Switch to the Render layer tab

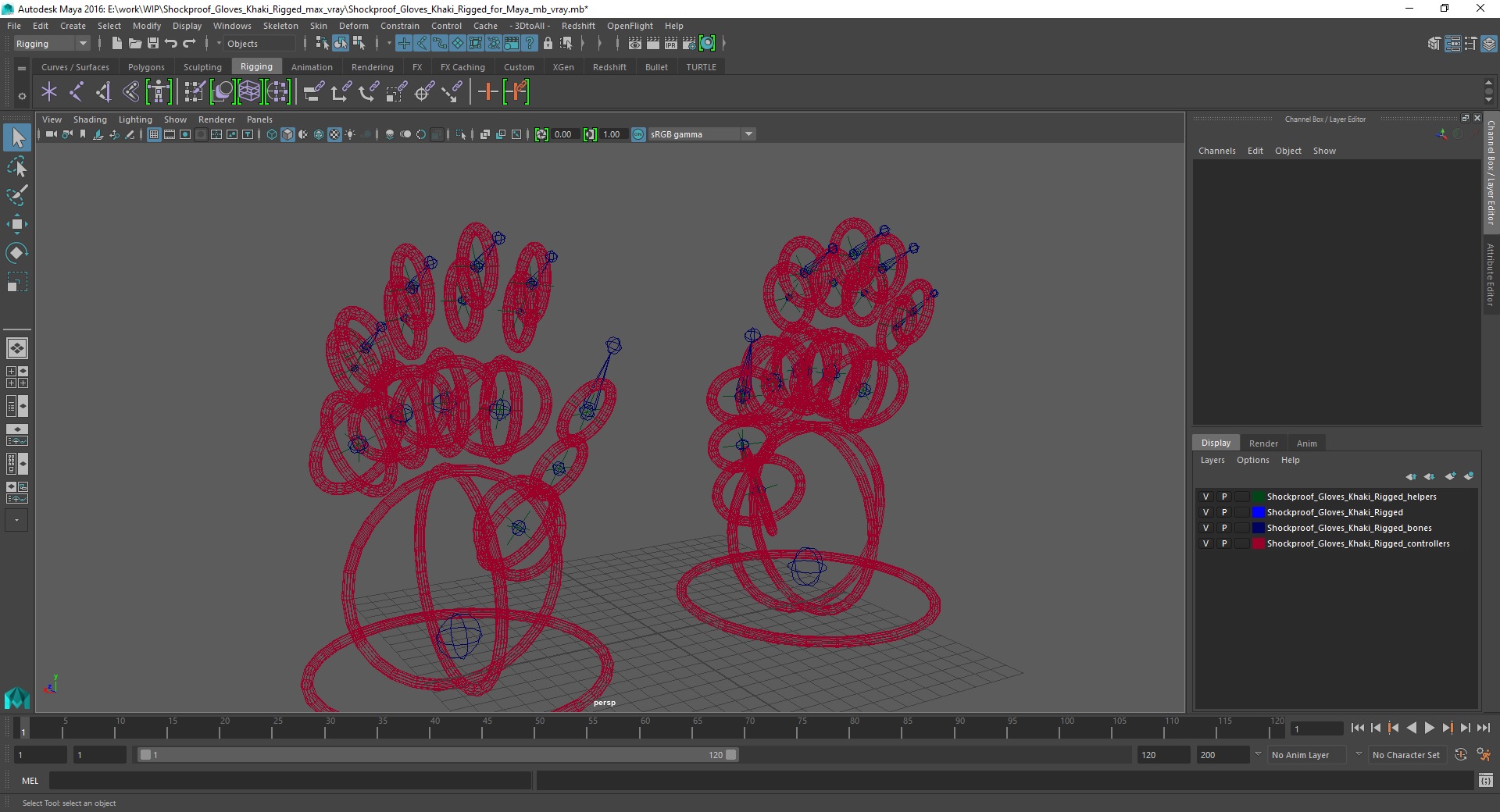click(1263, 443)
